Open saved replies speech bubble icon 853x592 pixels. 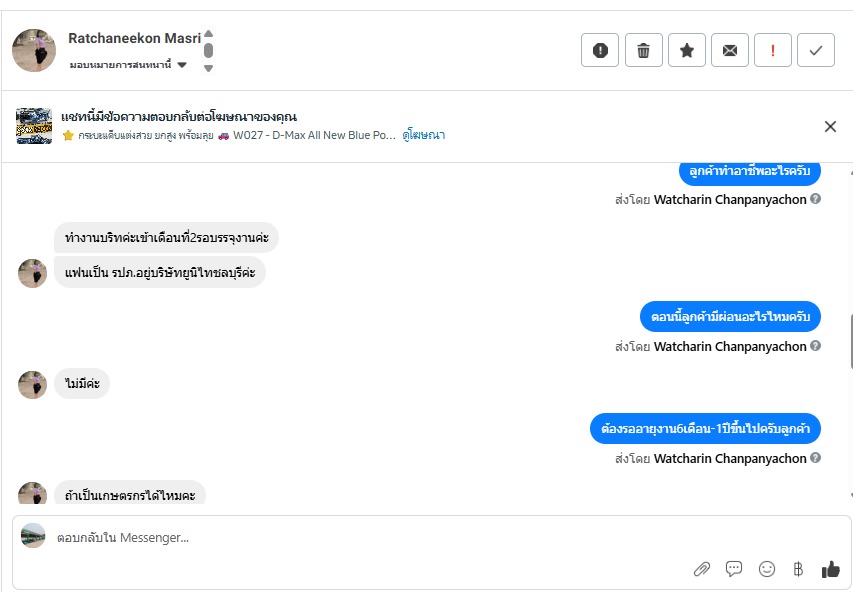coord(734,569)
